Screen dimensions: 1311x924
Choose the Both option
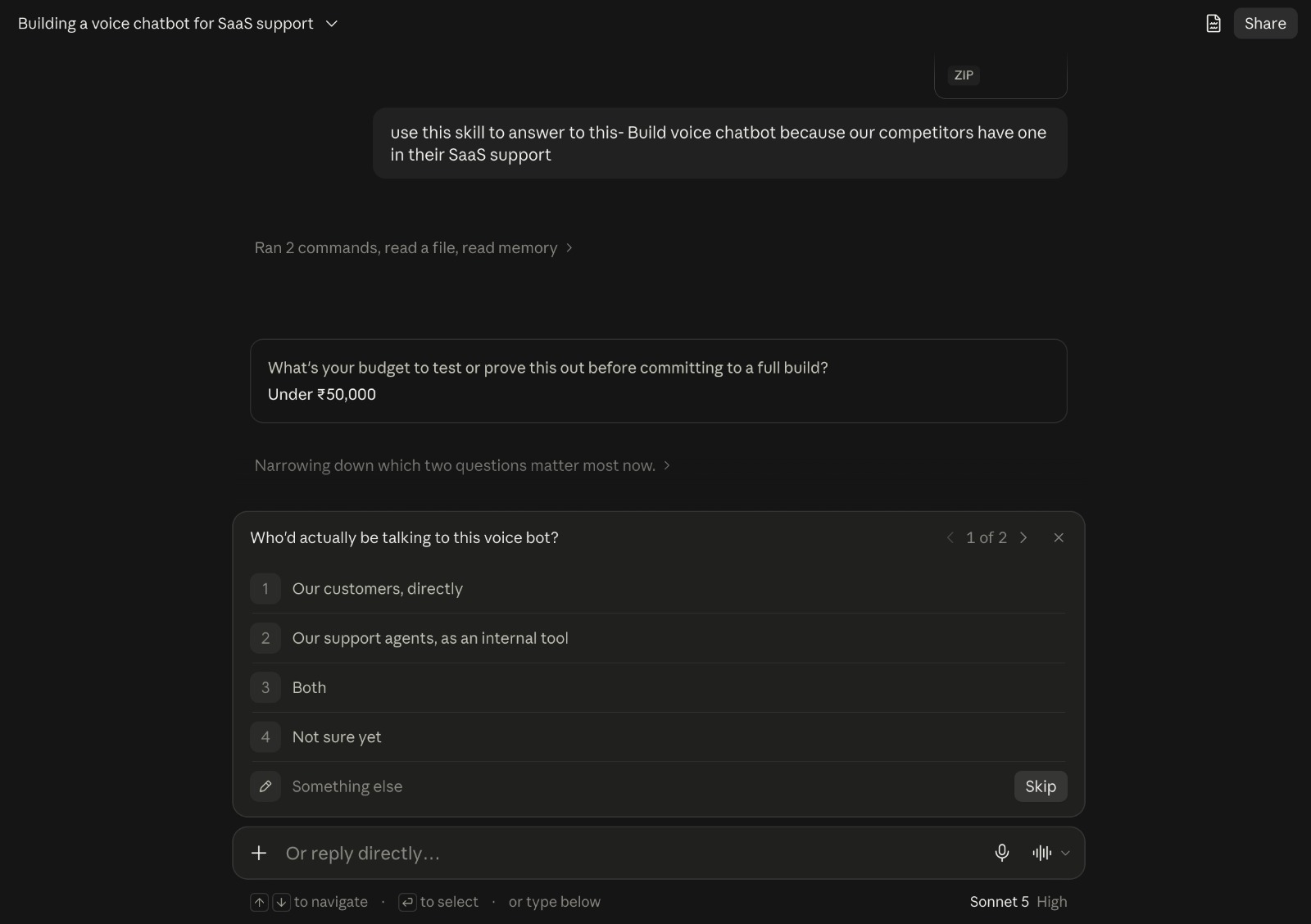pyautogui.click(x=658, y=687)
